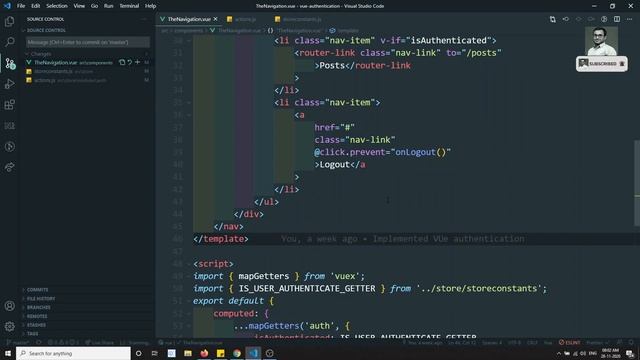Open the Accounts icon in activity bar
640x360 pixels.
(10, 306)
